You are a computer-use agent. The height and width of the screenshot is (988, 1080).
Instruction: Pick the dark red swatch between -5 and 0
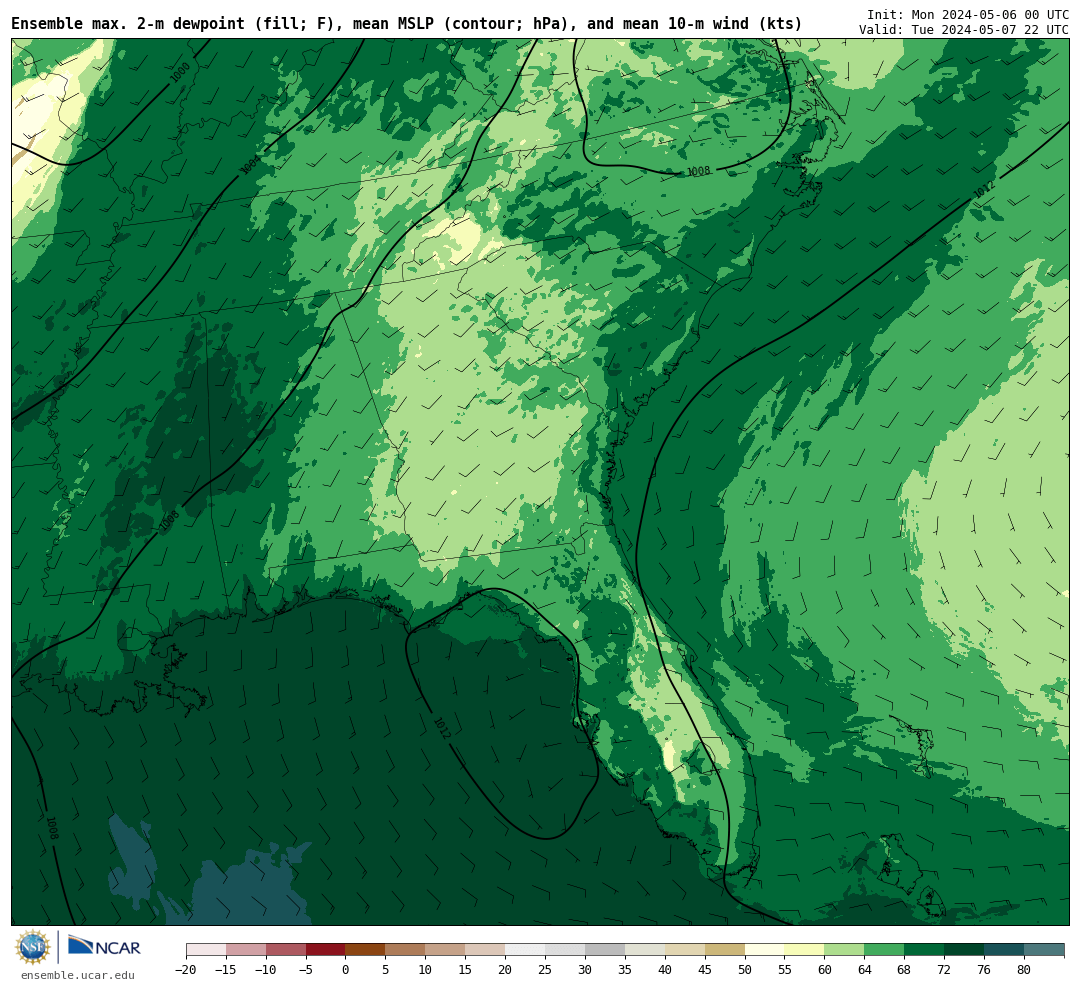pyautogui.click(x=326, y=950)
